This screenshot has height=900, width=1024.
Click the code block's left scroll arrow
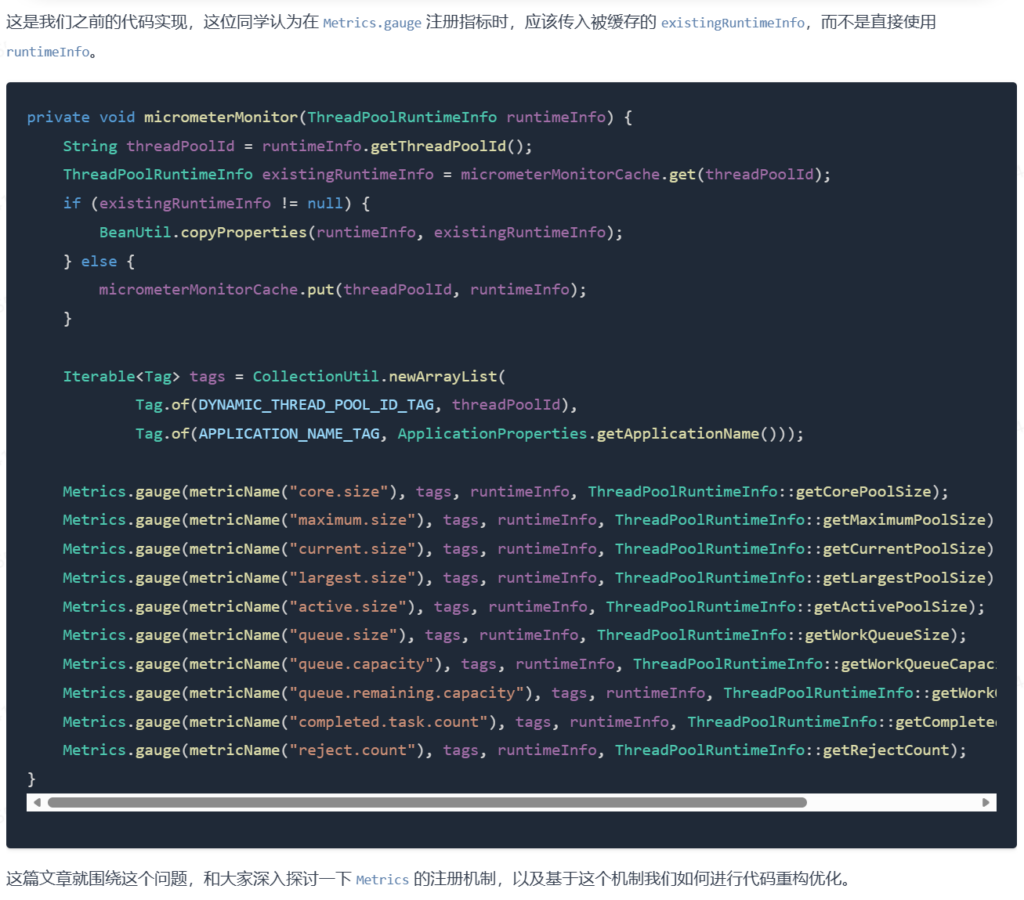[37, 802]
